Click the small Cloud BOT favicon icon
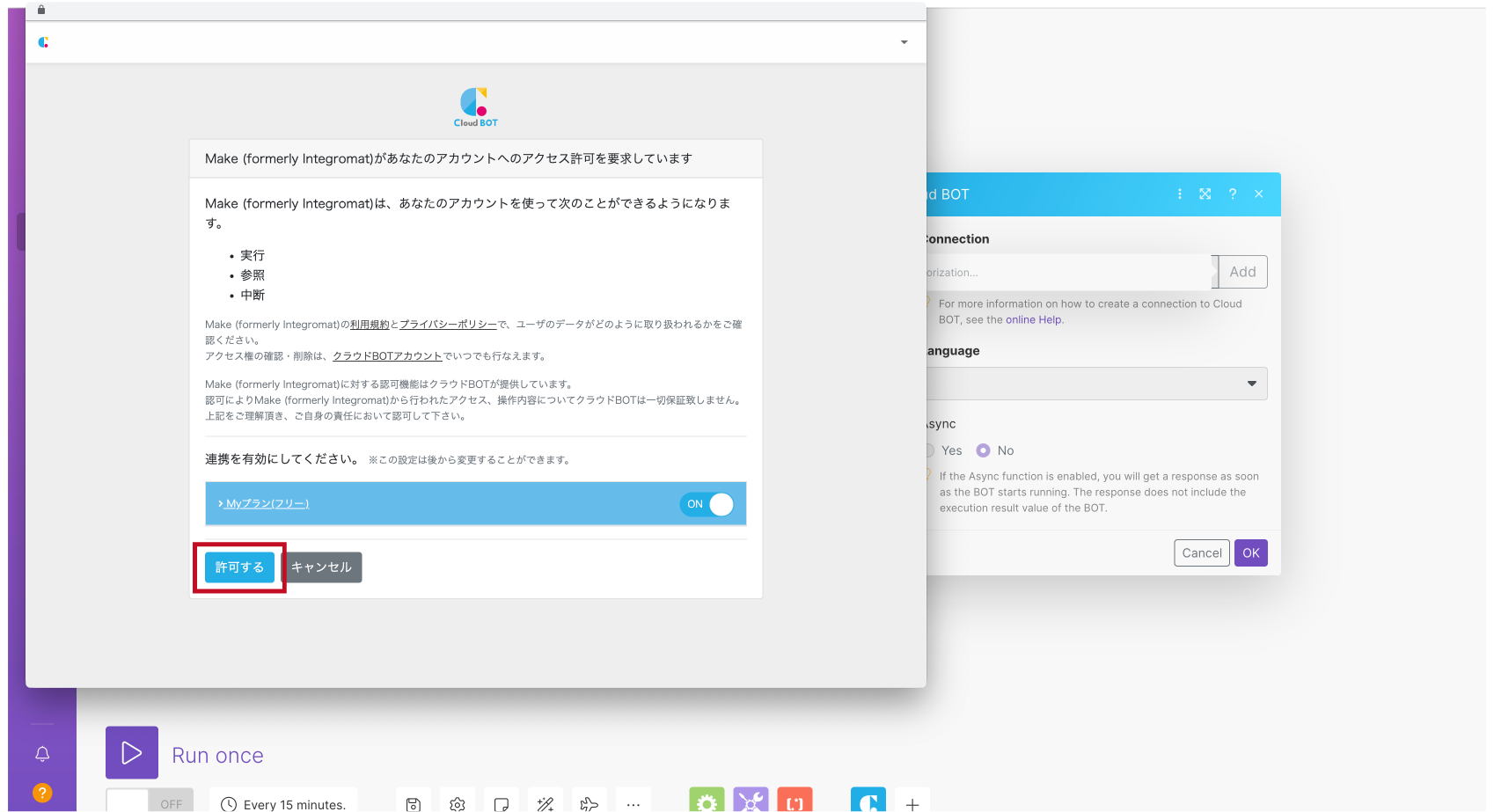This screenshot has height=812, width=1494. coord(43,42)
